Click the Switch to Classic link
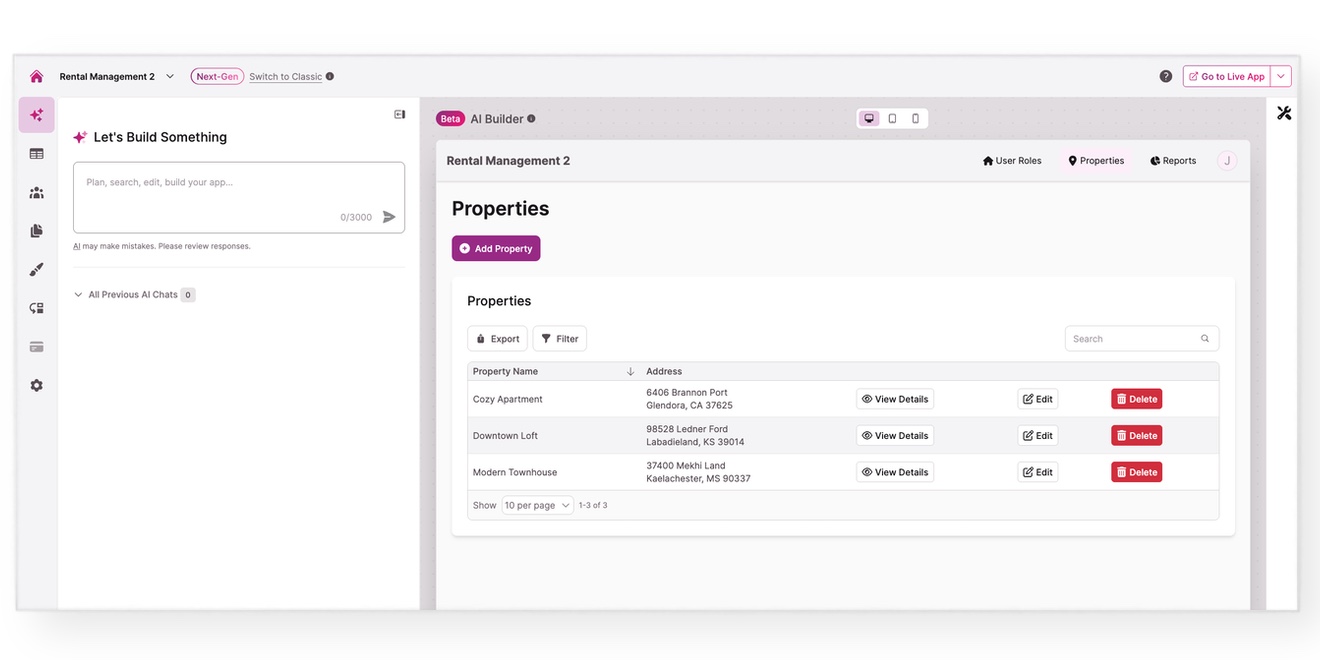Image resolution: width=1320 pixels, height=660 pixels. 285,77
